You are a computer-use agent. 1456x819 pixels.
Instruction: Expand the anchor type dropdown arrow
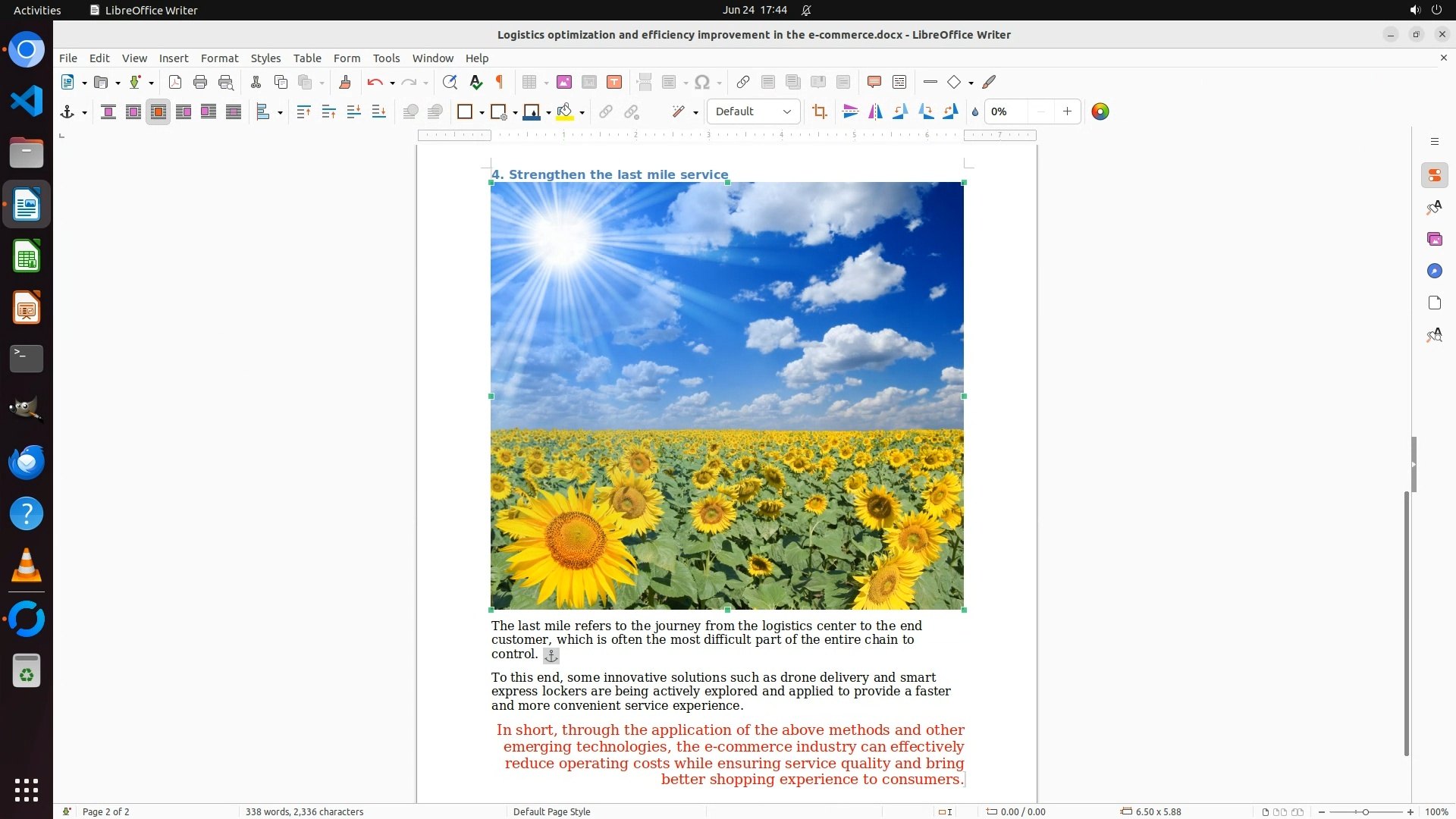[84, 113]
